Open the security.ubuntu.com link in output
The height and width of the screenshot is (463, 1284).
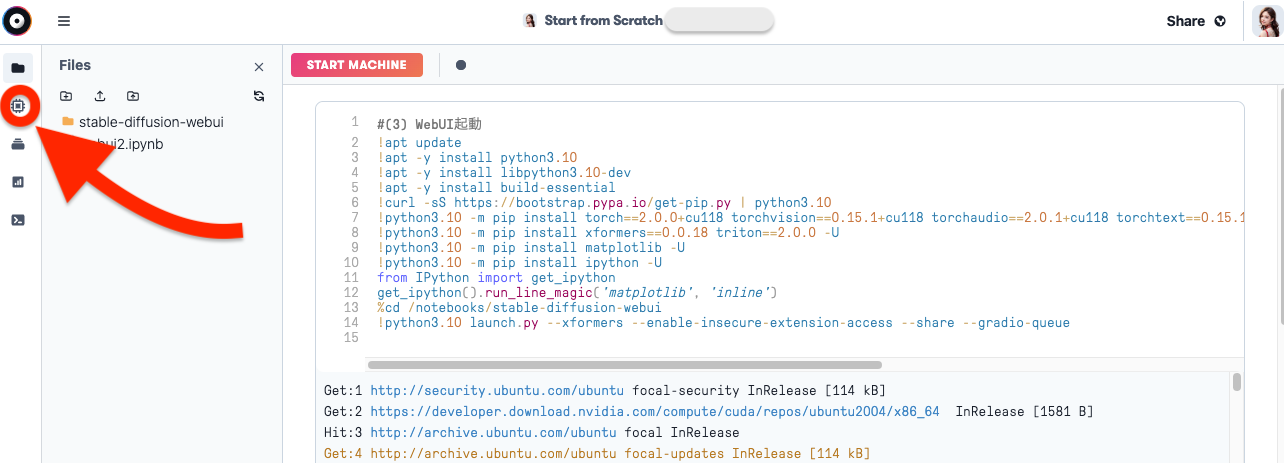pos(497,390)
